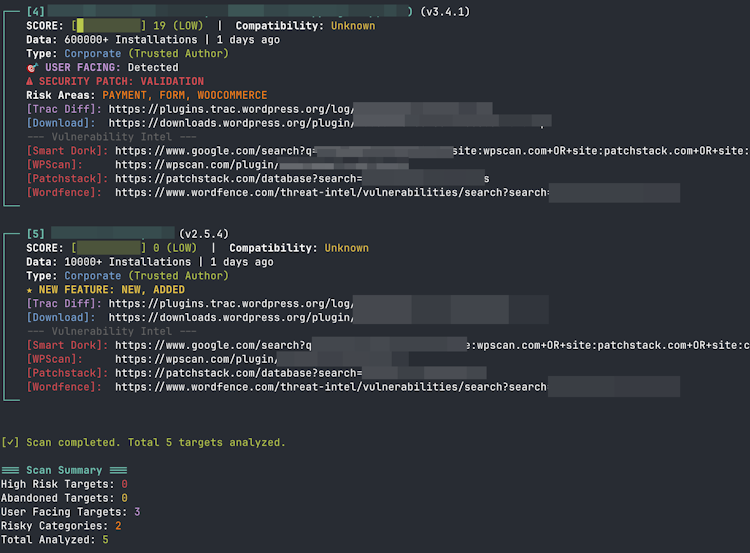Click the 'User Facing Targets: 3' line

click(71, 512)
